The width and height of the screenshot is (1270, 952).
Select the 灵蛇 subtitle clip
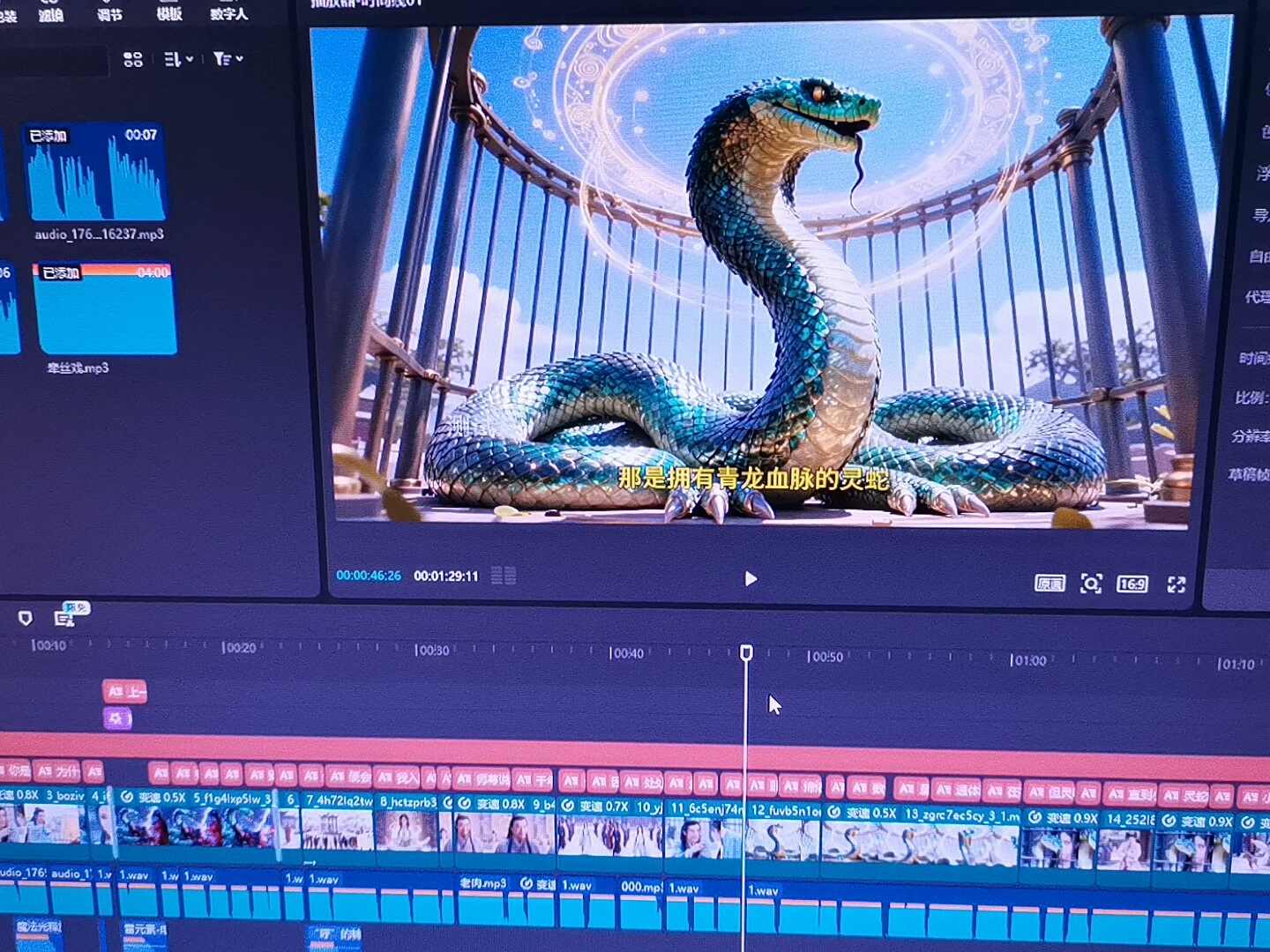(1185, 795)
